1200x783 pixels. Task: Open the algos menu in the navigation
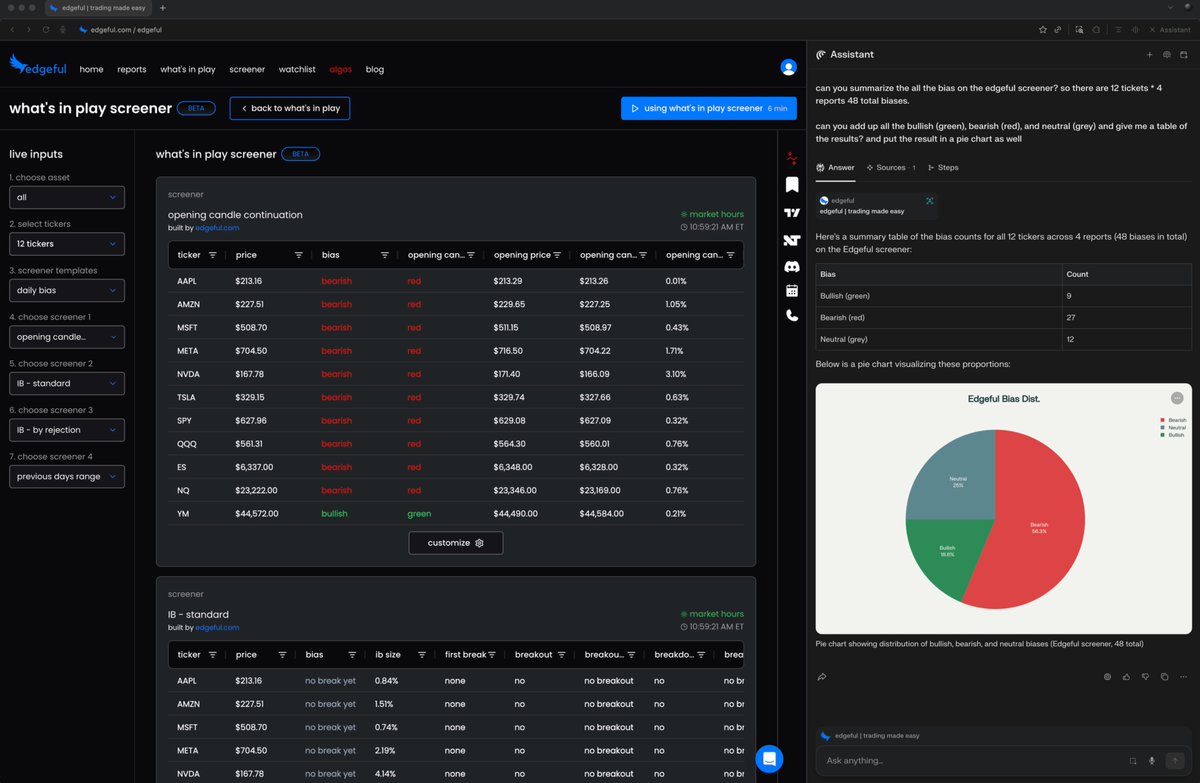[340, 69]
